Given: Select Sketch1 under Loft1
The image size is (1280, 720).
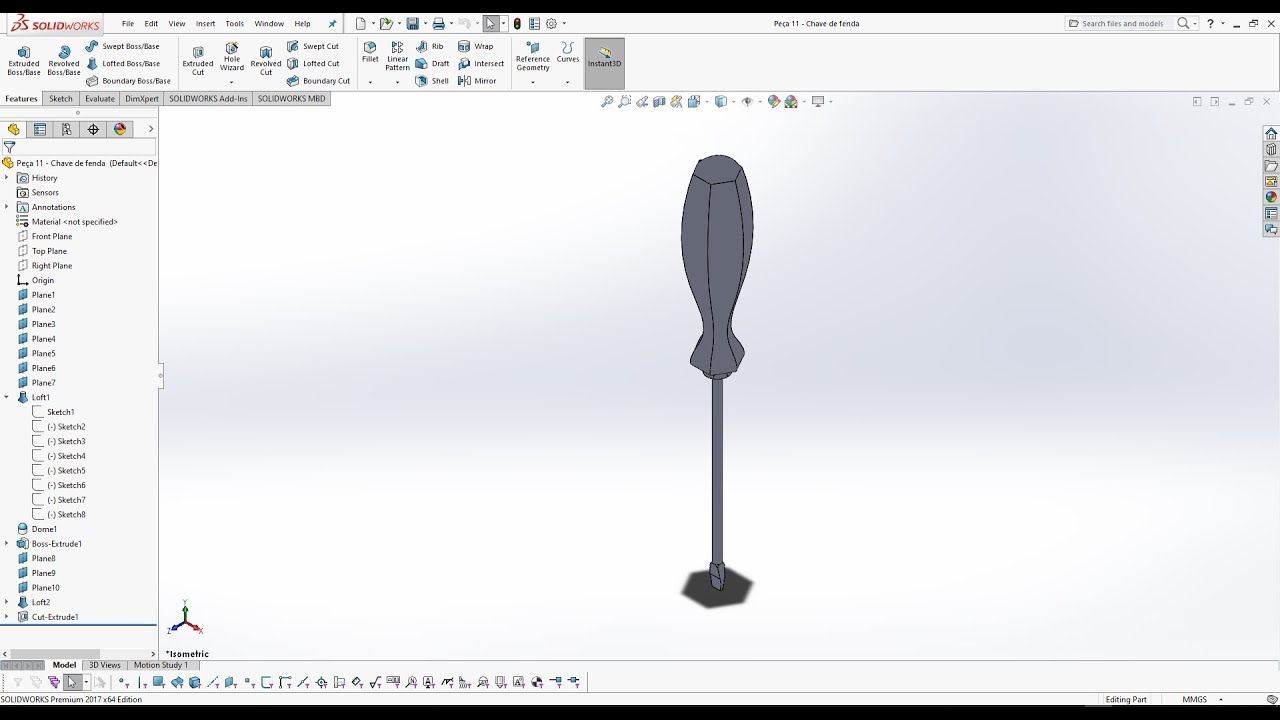Looking at the screenshot, I should 53,412.
